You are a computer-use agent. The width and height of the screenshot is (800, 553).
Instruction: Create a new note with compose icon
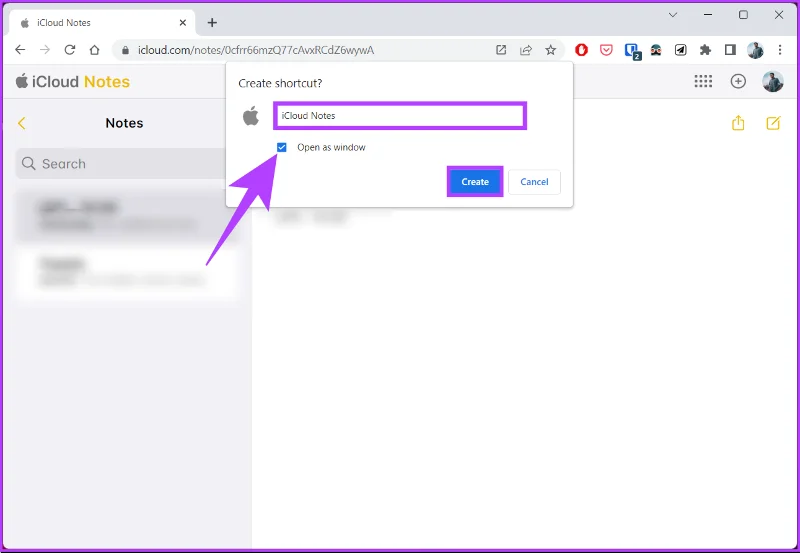[773, 122]
